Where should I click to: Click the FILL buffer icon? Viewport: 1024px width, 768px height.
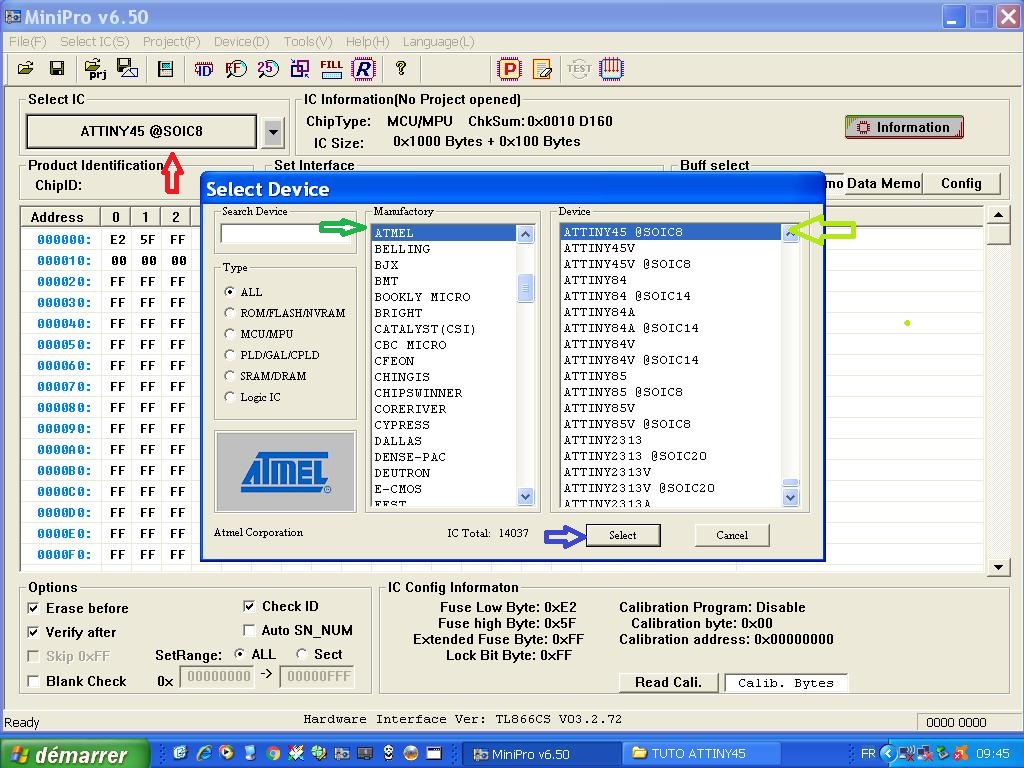pos(331,69)
